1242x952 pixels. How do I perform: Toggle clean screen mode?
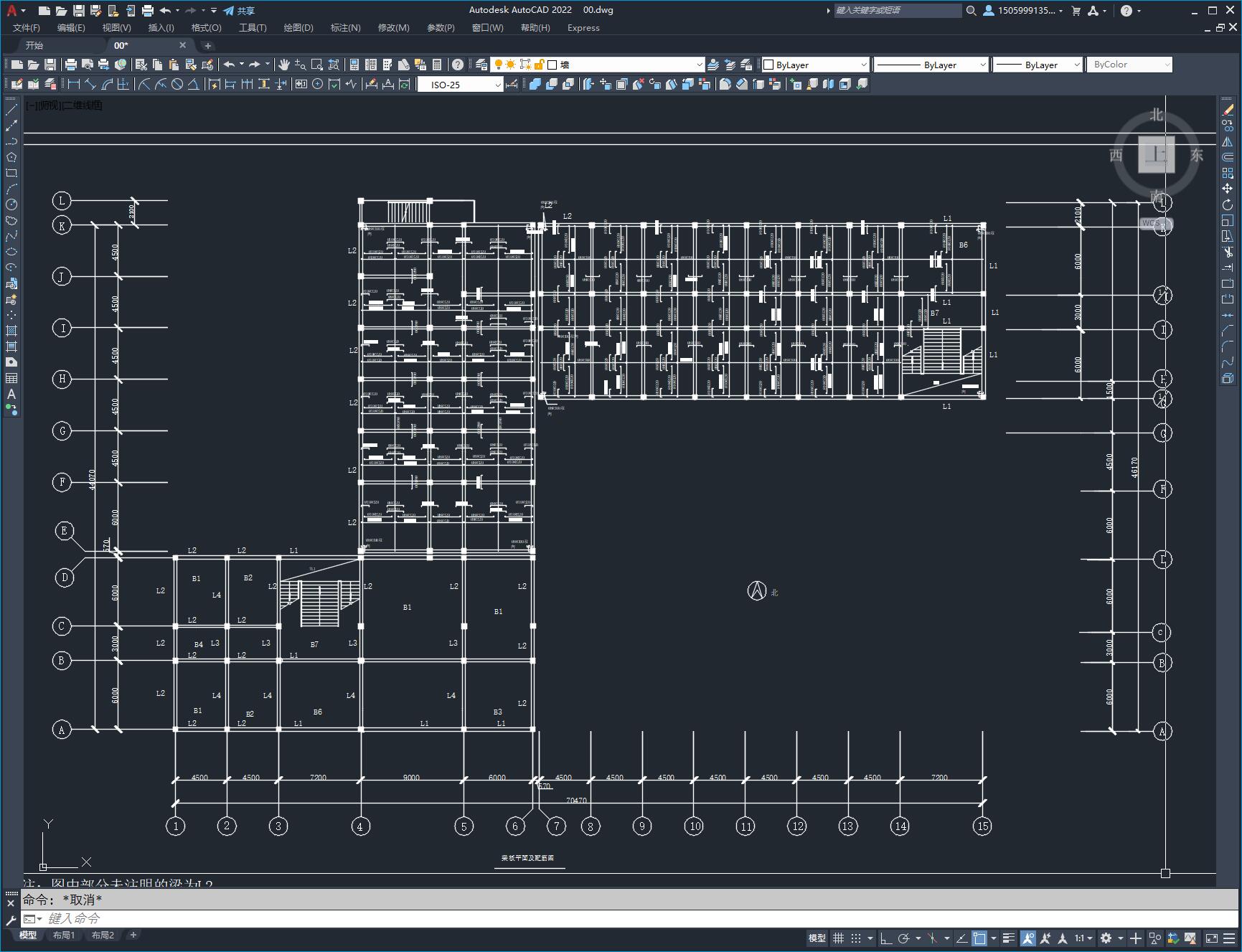1211,938
